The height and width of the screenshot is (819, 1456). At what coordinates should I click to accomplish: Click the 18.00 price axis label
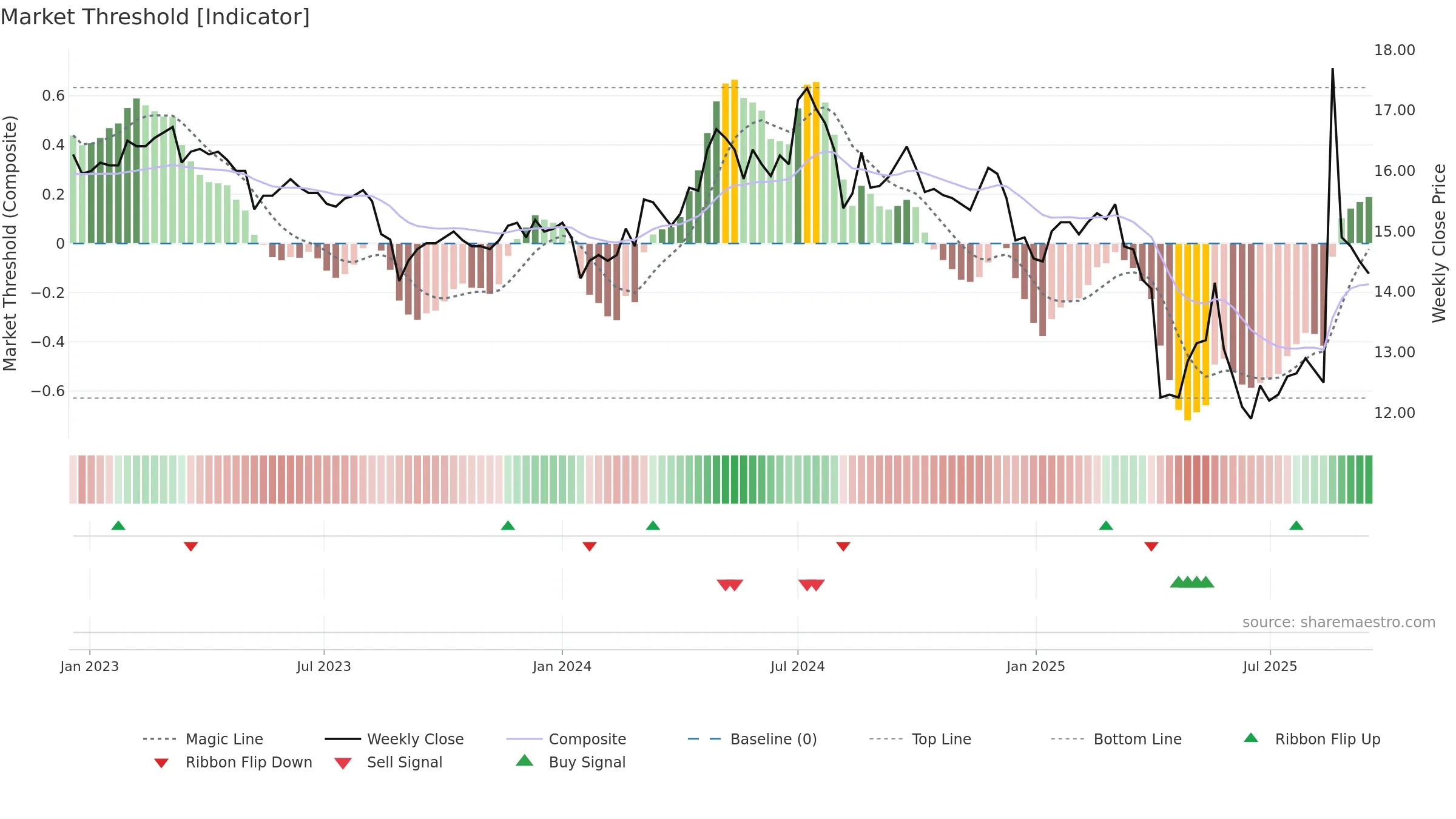coord(1395,50)
